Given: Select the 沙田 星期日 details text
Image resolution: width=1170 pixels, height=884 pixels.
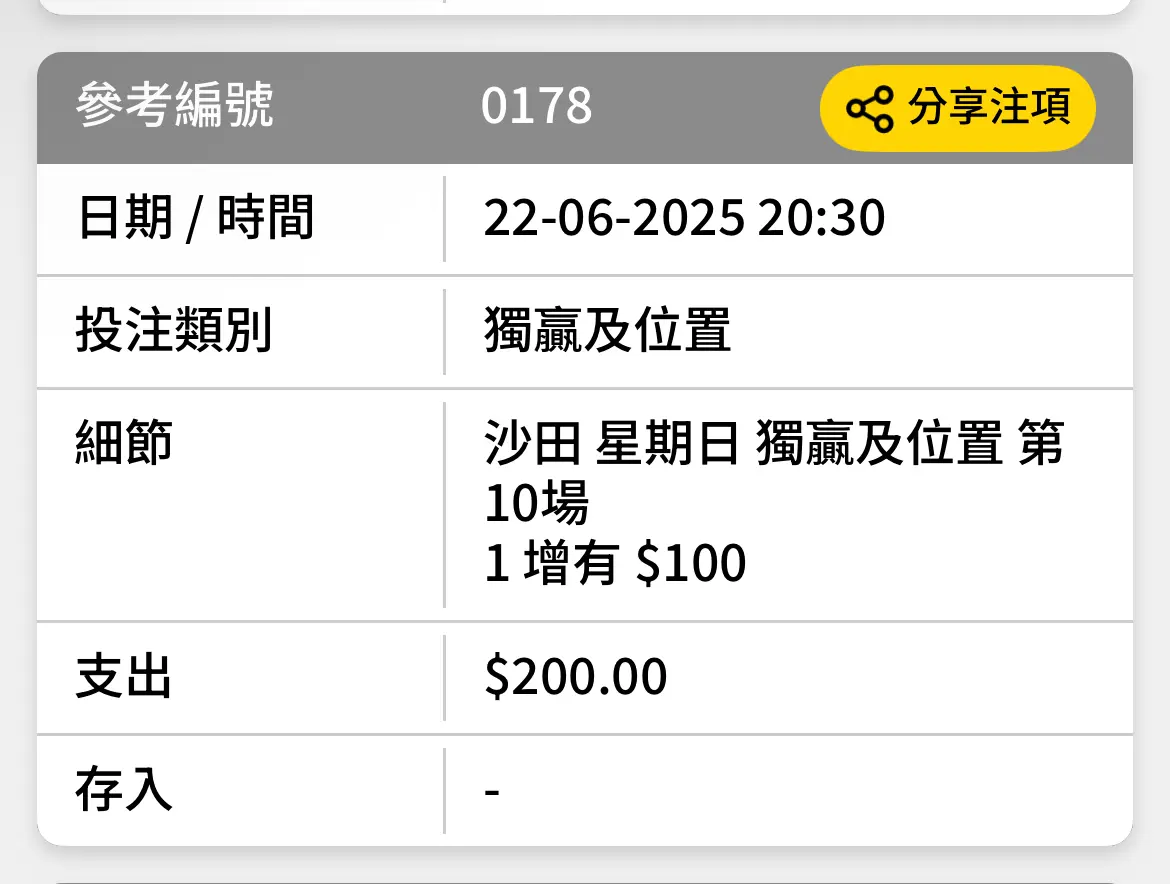Looking at the screenshot, I should 611,443.
